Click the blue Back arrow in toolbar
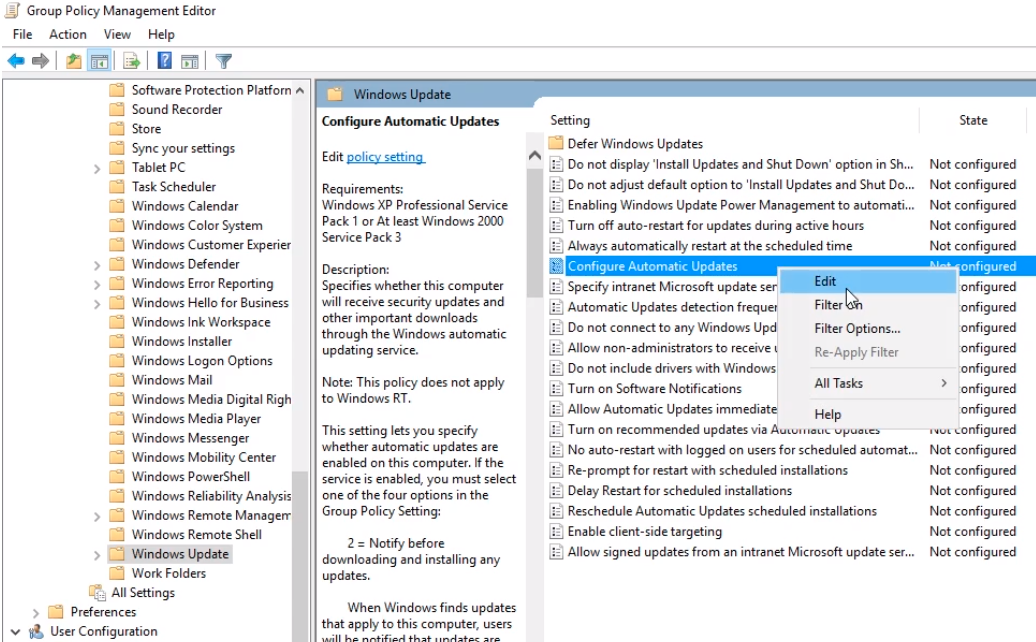1036x642 pixels. coord(16,61)
